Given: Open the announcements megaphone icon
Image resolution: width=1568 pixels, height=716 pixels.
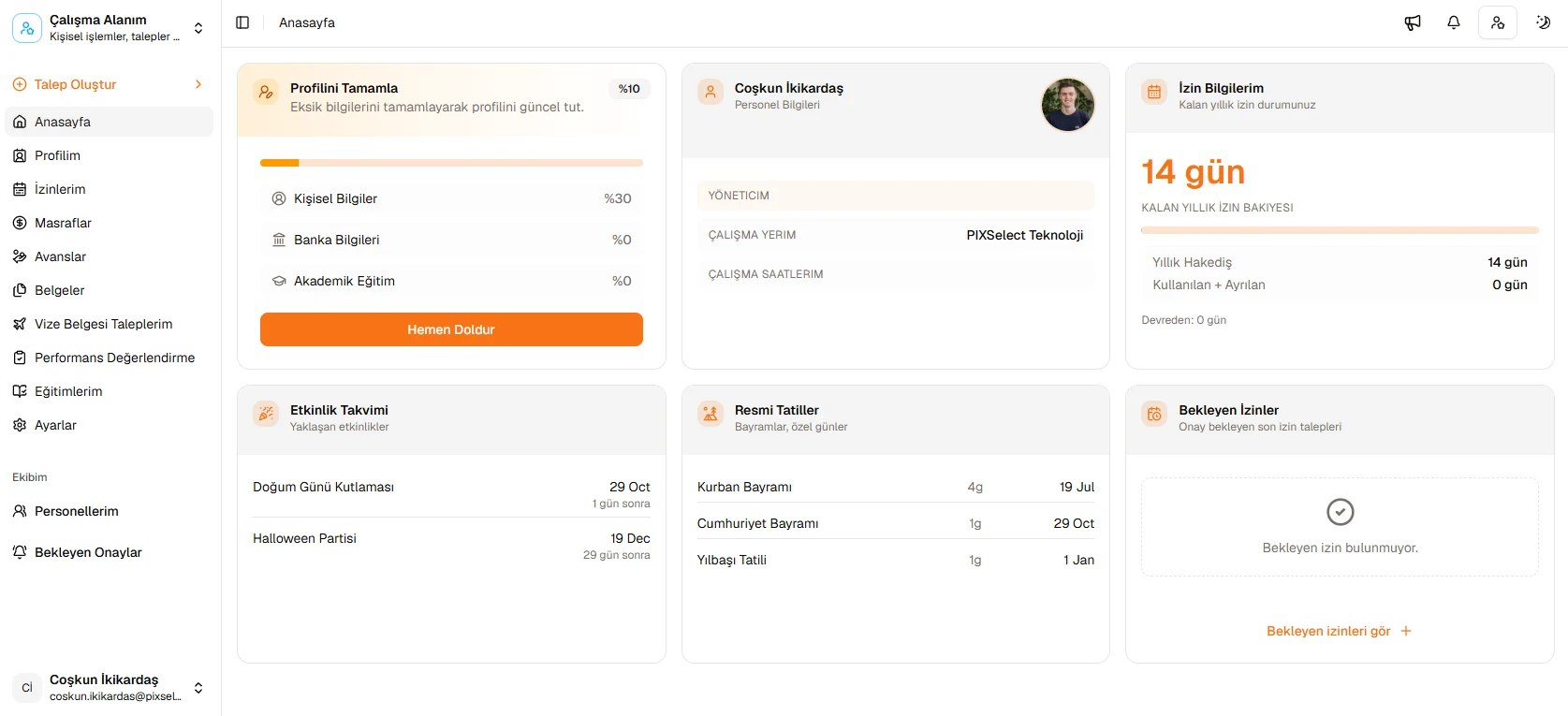Looking at the screenshot, I should pos(1413,22).
